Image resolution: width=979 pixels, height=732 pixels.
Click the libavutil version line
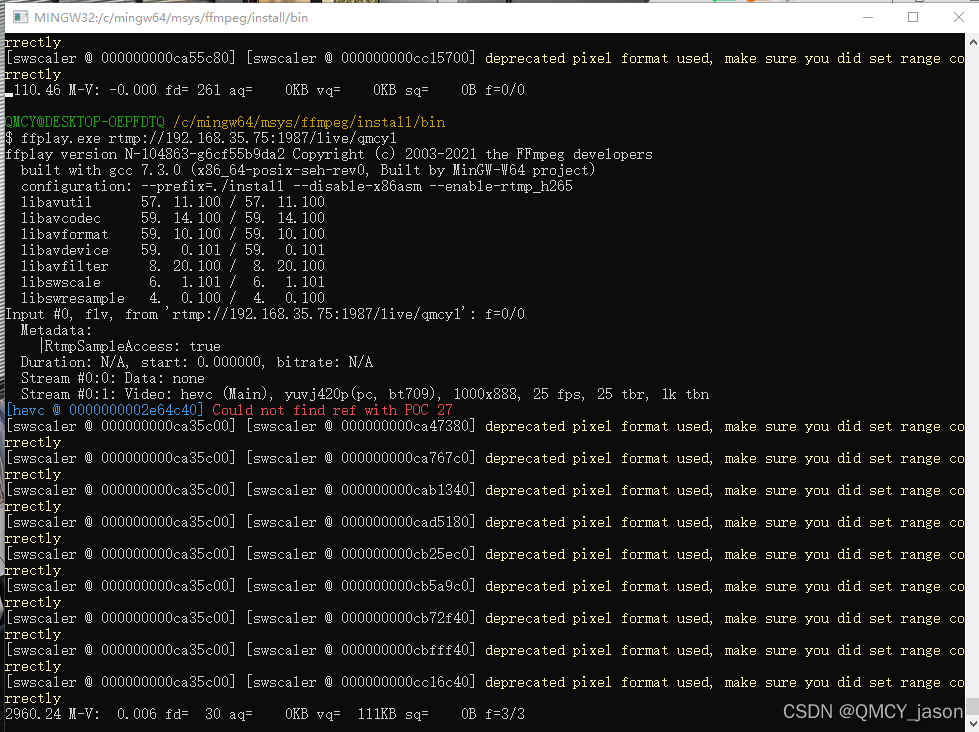173,202
